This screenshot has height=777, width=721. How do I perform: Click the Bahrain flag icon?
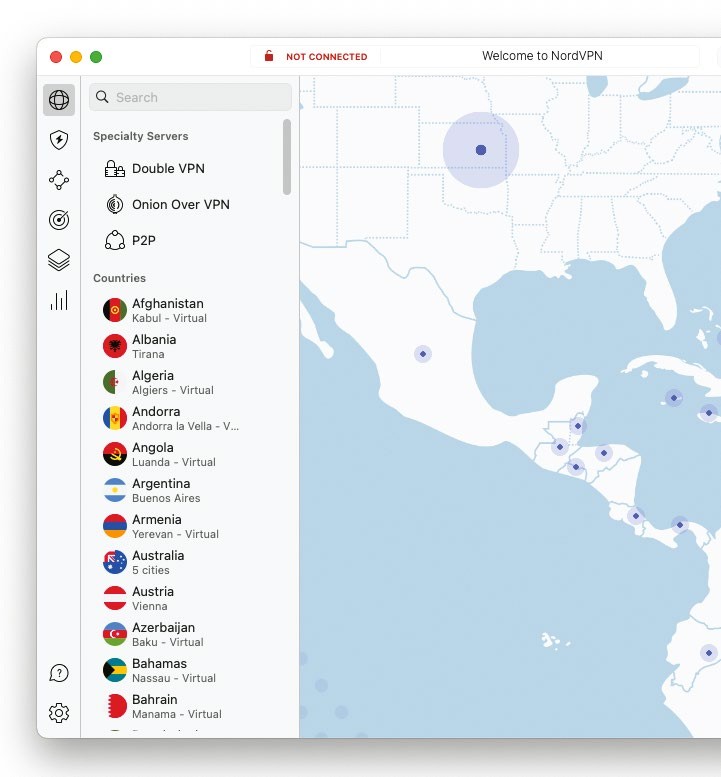click(x=115, y=706)
